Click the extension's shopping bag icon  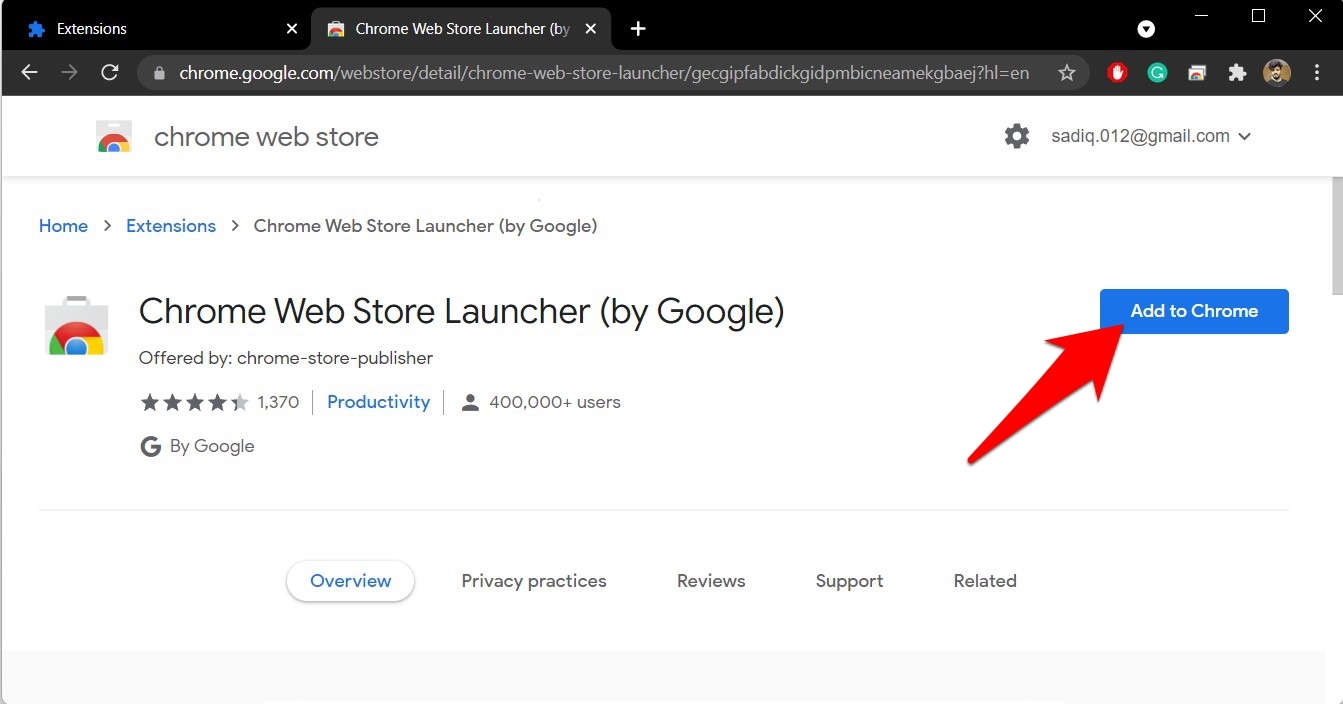pyautogui.click(x=76, y=325)
